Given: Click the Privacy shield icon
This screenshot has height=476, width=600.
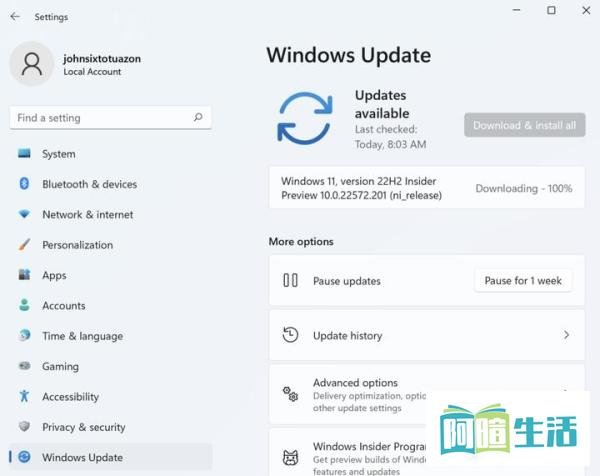Looking at the screenshot, I should point(24,426).
